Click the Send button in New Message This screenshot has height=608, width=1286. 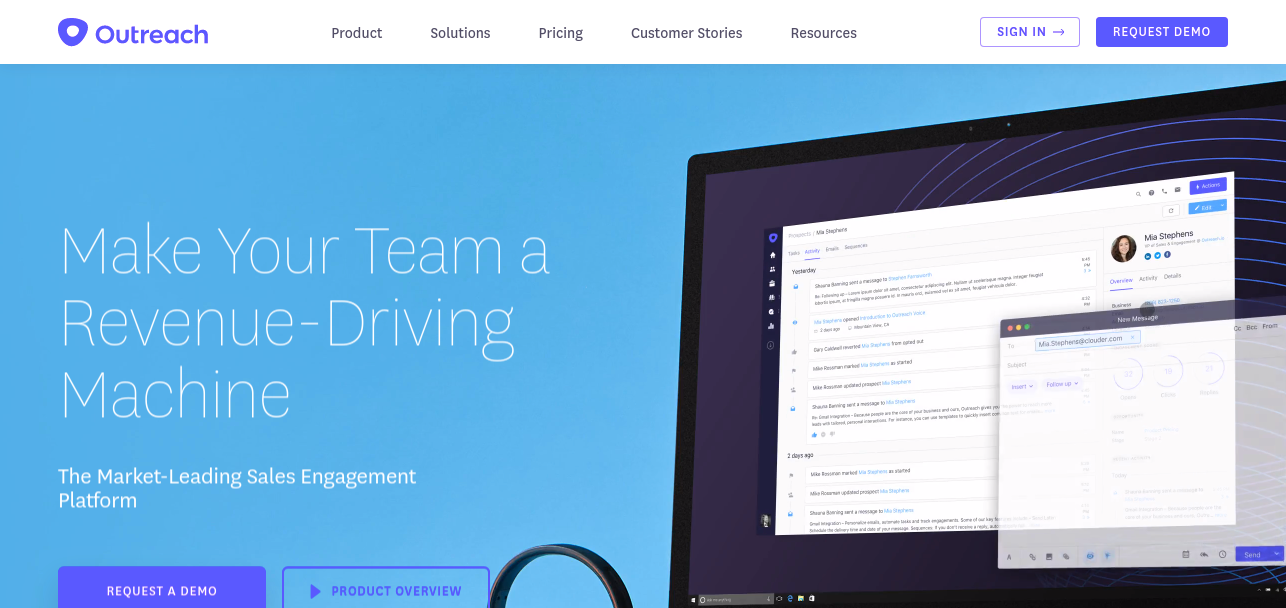[x=1252, y=555]
